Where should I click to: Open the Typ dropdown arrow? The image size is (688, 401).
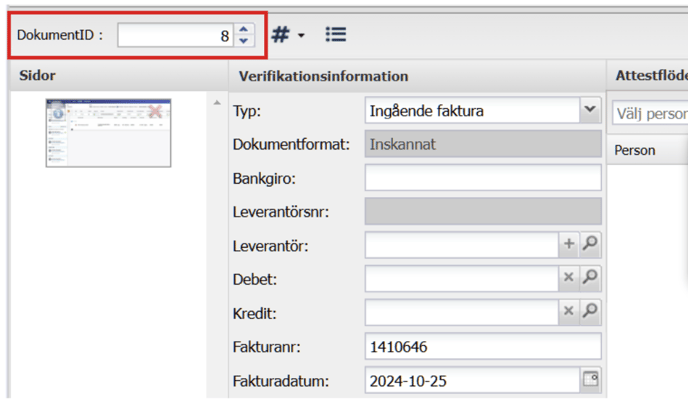590,110
